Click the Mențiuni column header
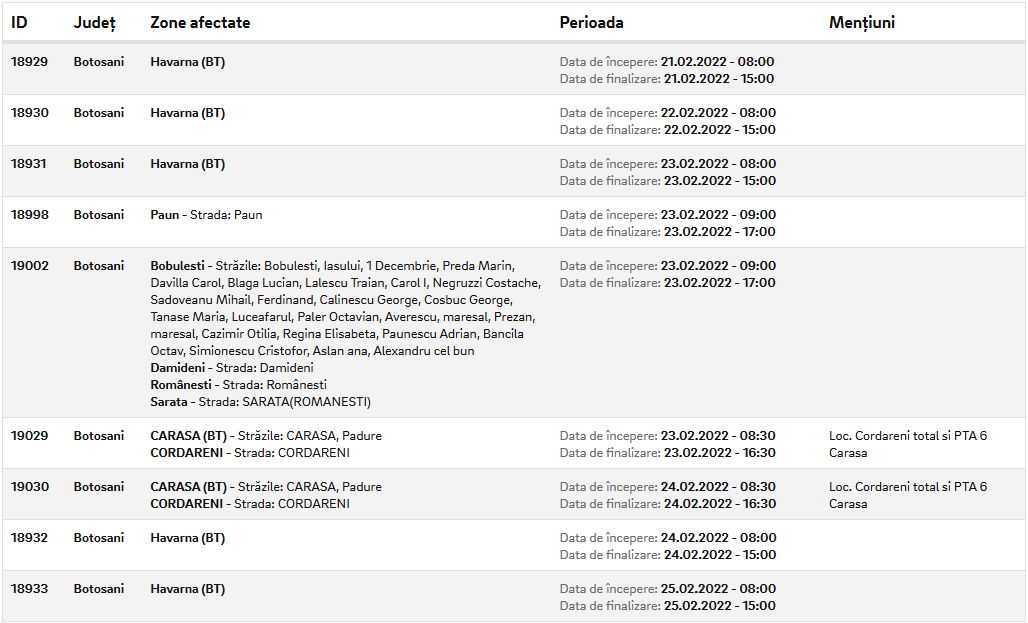1028x623 pixels. point(861,23)
